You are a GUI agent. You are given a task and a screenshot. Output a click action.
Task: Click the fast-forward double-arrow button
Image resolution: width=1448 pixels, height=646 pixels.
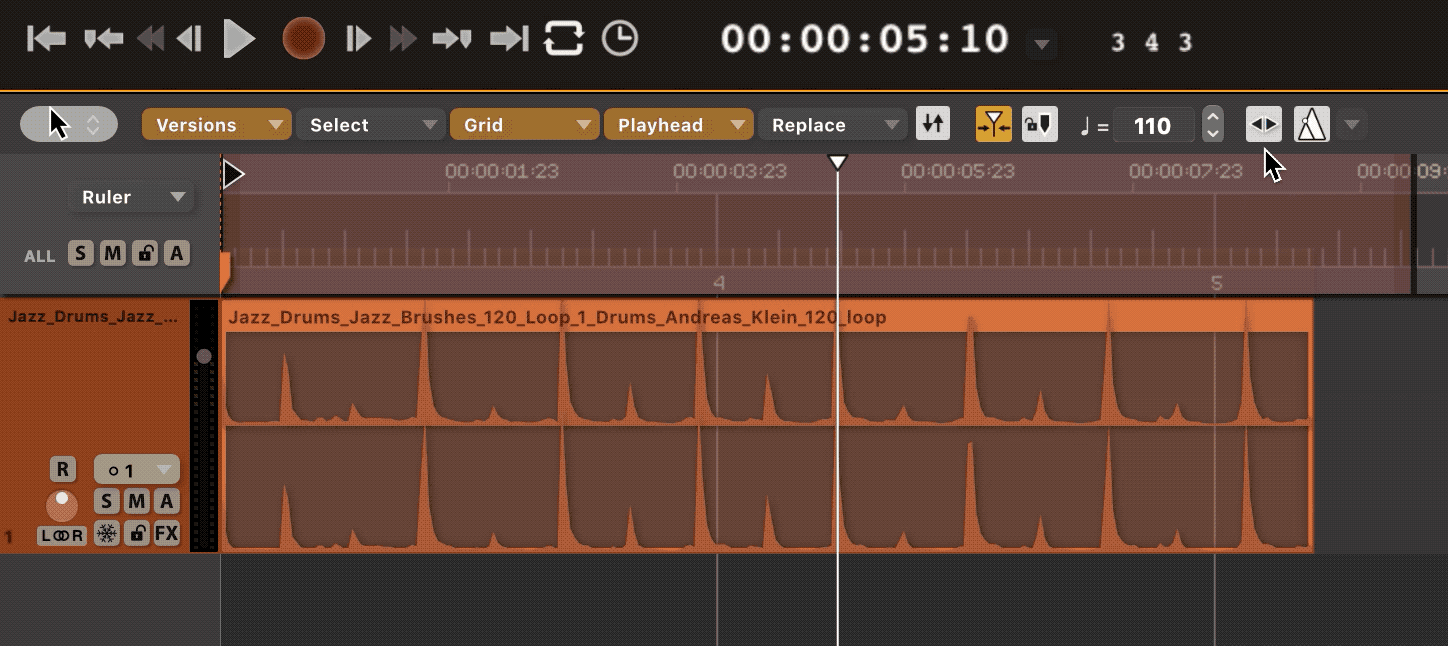coord(403,39)
